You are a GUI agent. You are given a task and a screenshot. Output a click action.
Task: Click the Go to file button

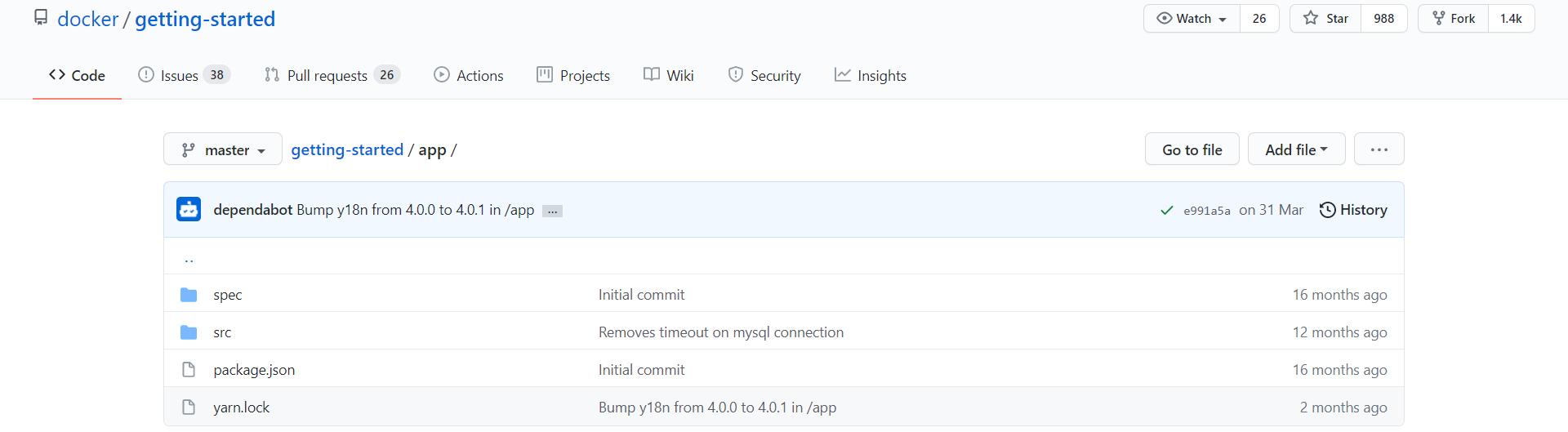(x=1192, y=149)
